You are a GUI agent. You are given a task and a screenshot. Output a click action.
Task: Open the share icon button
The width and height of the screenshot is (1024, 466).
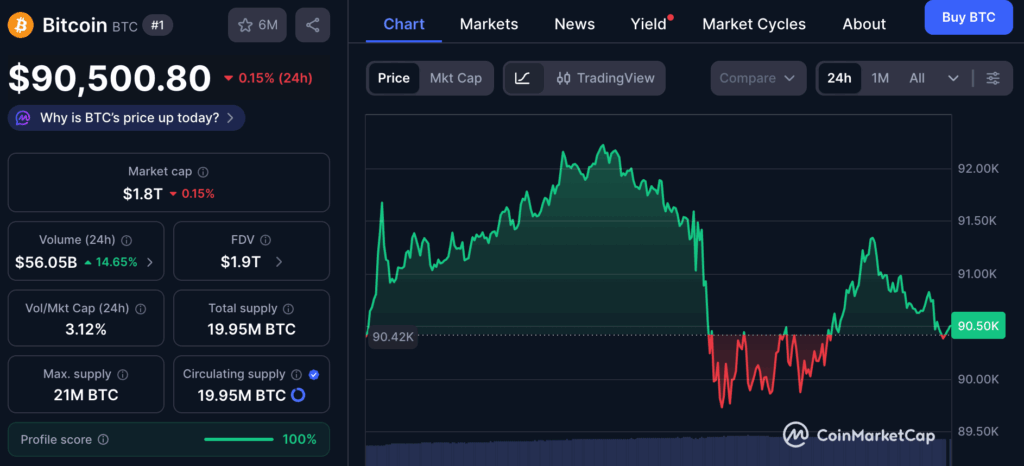click(312, 25)
